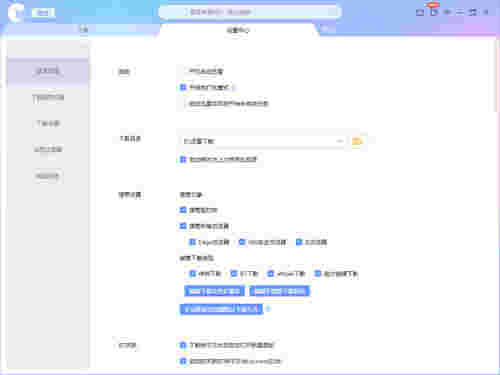Viewport: 500px width, 375px height.
Task: Toggle the first unchecked option in the startup section
Action: (183, 71)
